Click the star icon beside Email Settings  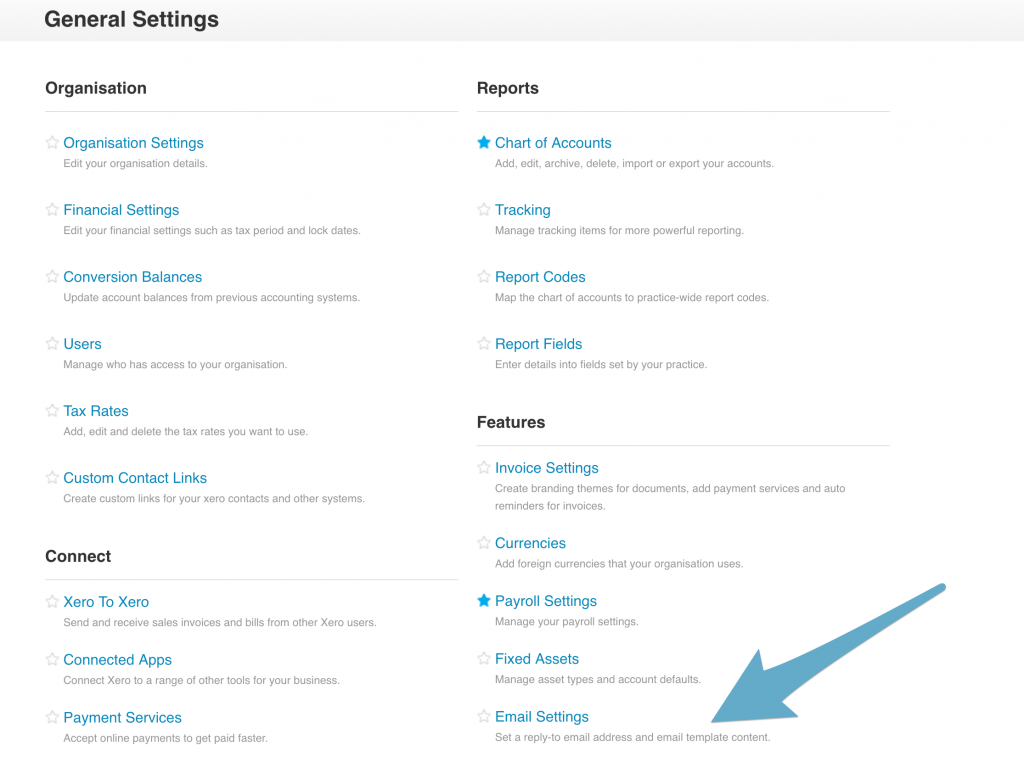[484, 717]
